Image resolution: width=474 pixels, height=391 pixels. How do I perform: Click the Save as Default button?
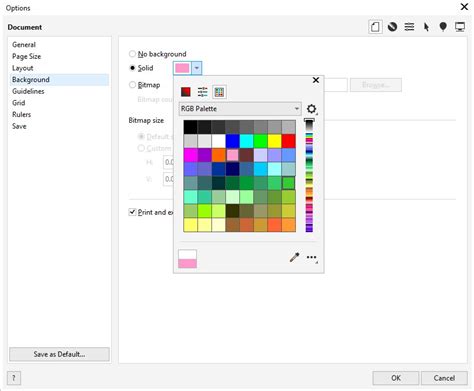[x=59, y=354]
